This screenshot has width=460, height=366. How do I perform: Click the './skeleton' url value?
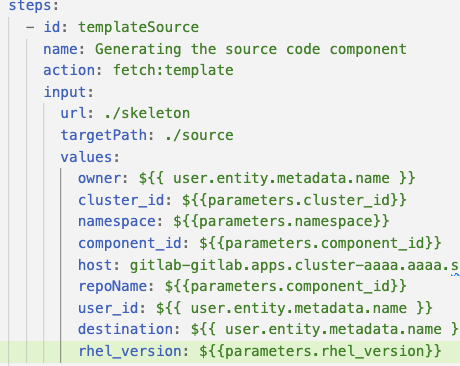(147, 113)
